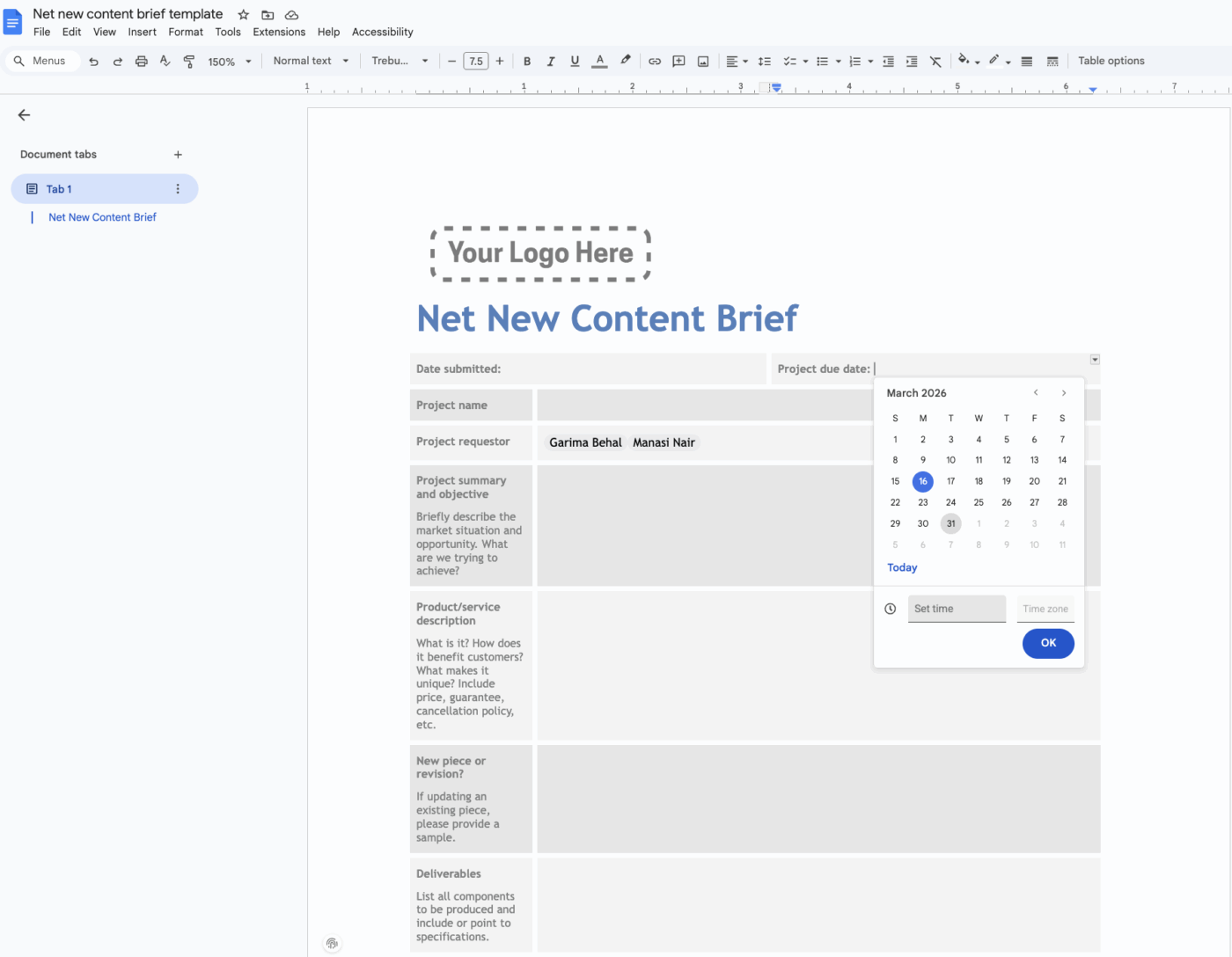Decrease the indent

tap(888, 62)
